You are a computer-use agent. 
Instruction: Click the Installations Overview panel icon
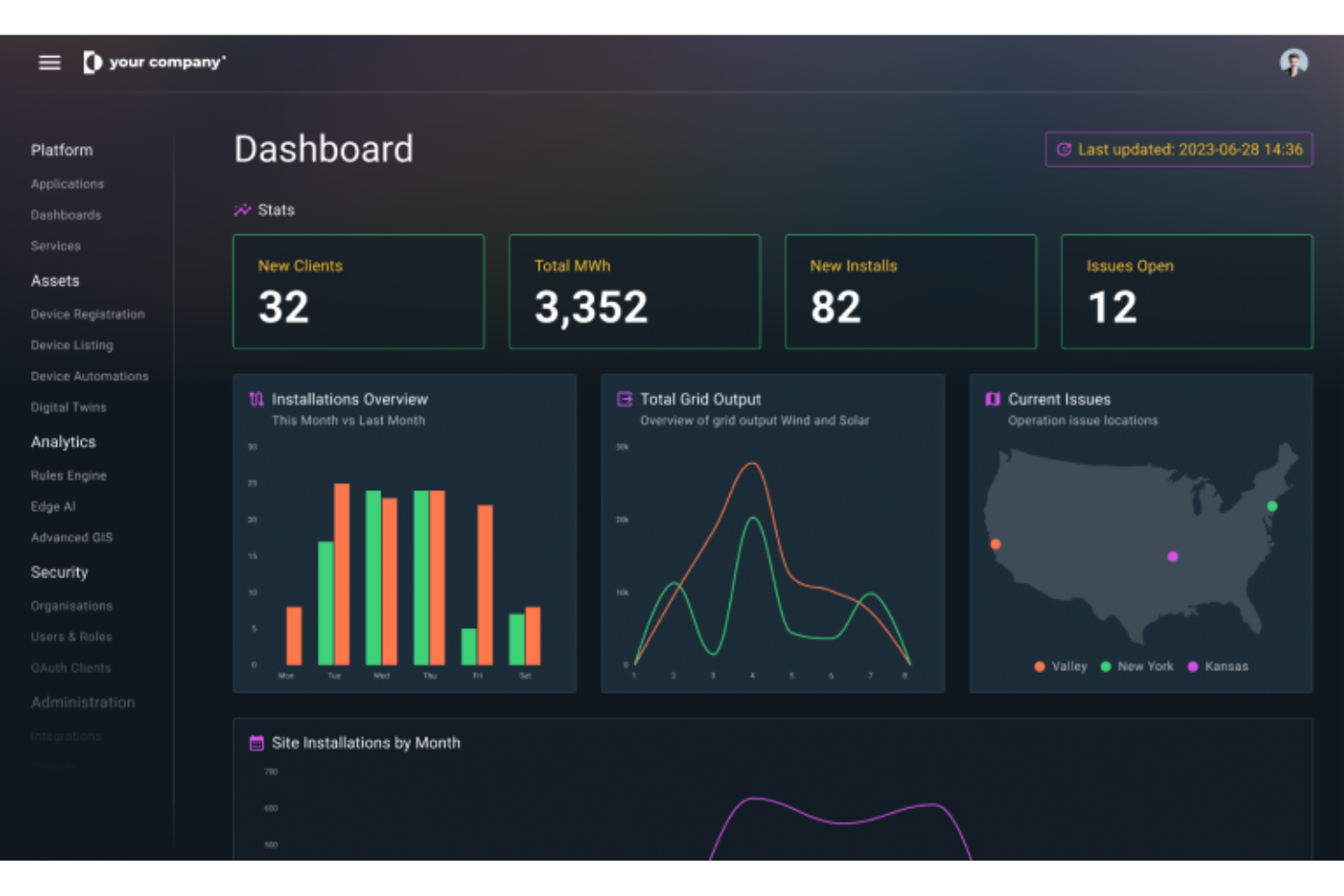click(x=255, y=399)
